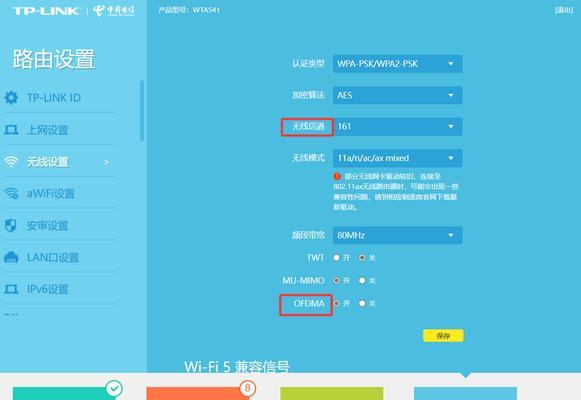Select TWT 关 radio button
Screen dimensions: 581x400
362,257
